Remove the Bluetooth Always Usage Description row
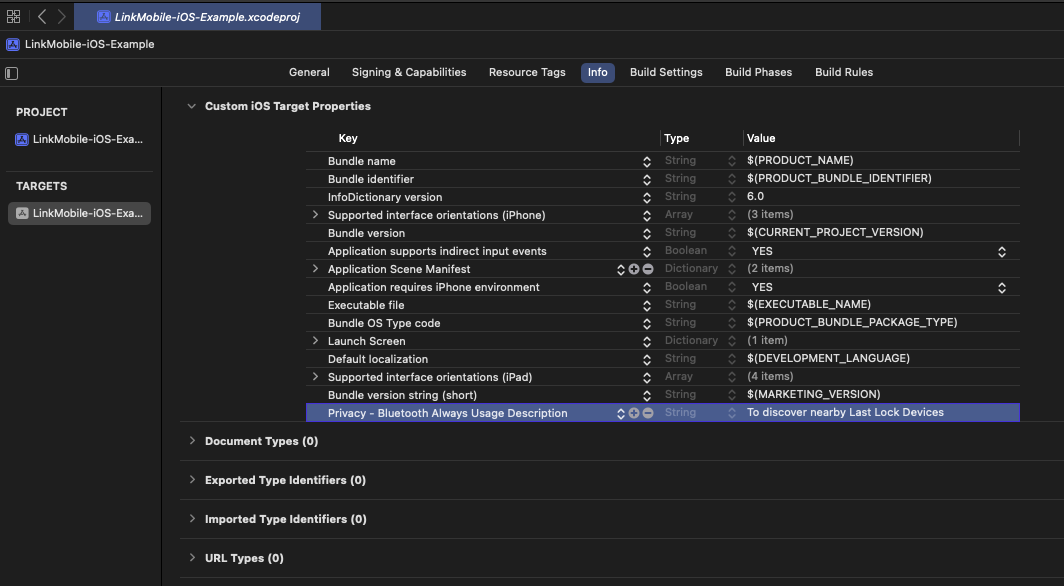 click(648, 413)
